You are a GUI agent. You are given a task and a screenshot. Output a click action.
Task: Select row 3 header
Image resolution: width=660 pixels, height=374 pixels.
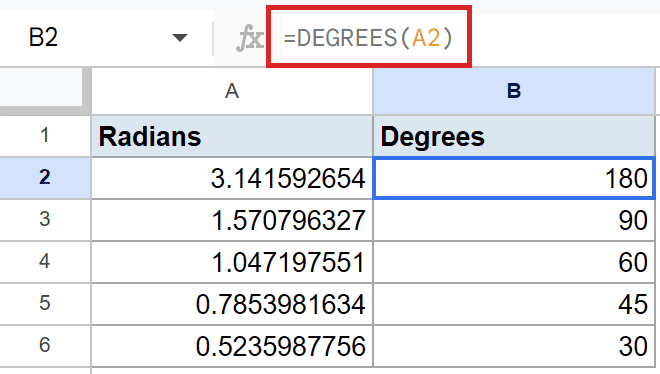pos(45,220)
